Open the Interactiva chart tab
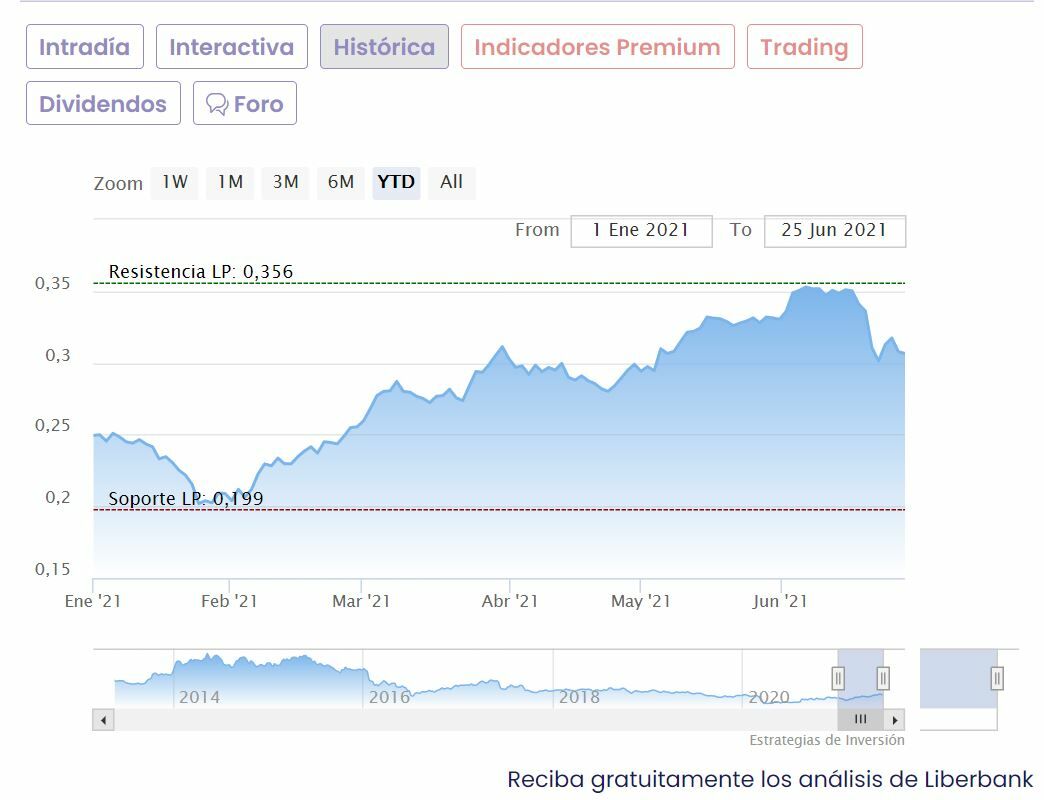This screenshot has height=800, width=1044. (232, 47)
